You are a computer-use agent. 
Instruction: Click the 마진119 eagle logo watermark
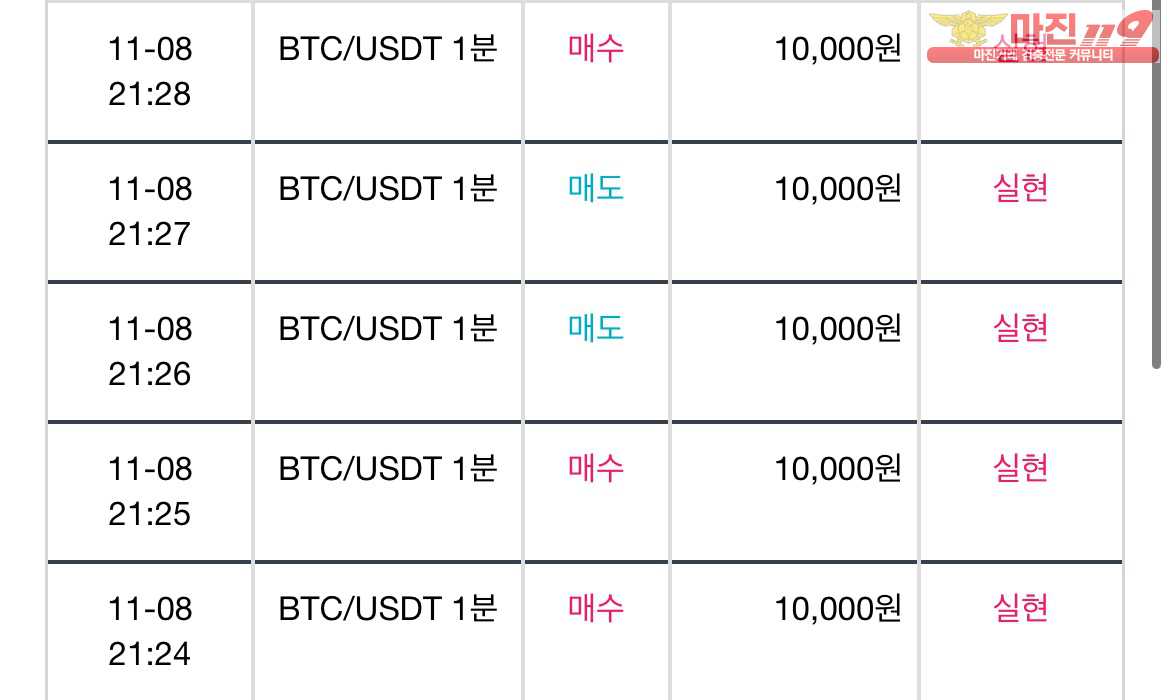tap(1042, 36)
